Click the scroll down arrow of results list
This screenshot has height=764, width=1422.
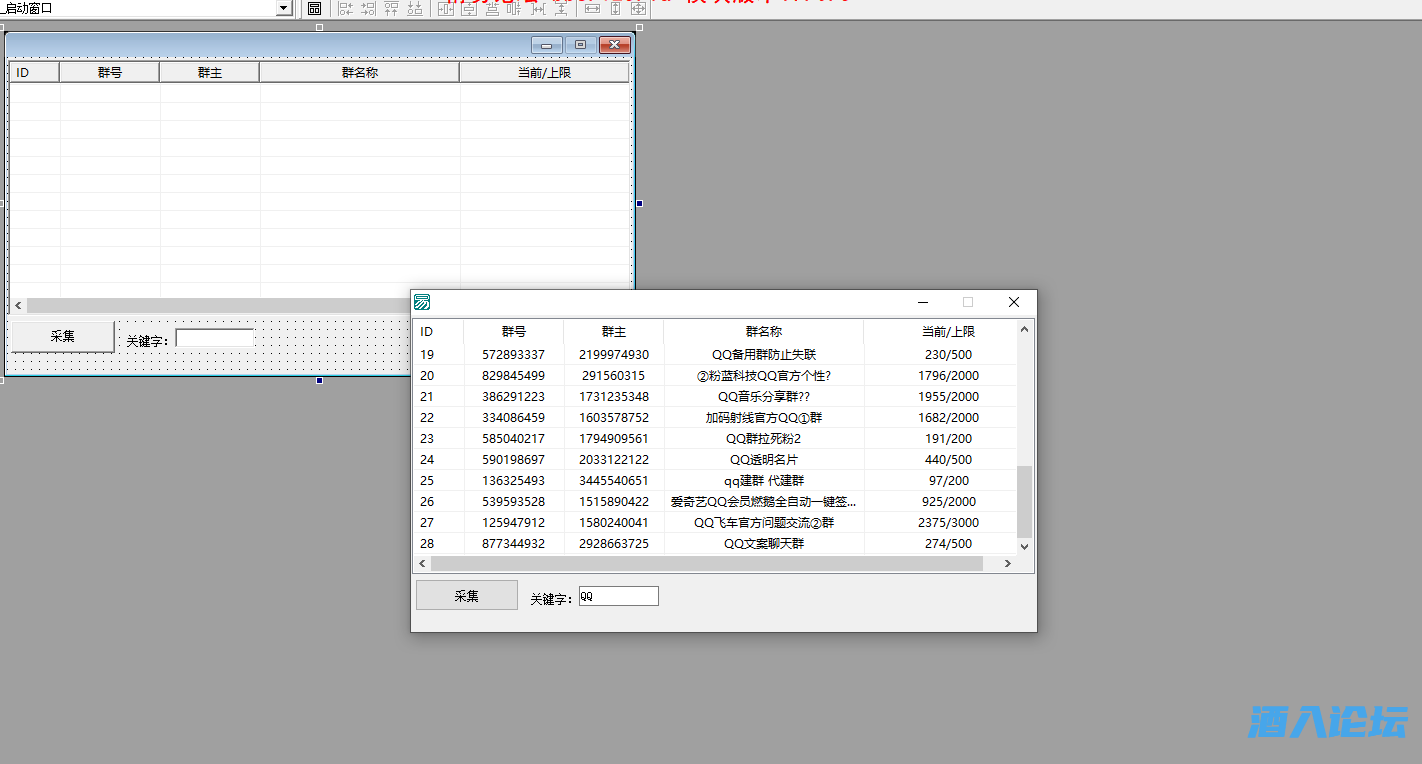[x=1024, y=547]
